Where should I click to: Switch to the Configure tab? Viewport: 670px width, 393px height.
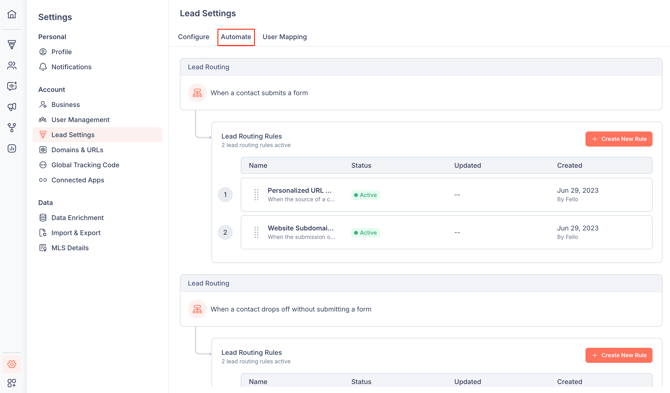click(194, 37)
